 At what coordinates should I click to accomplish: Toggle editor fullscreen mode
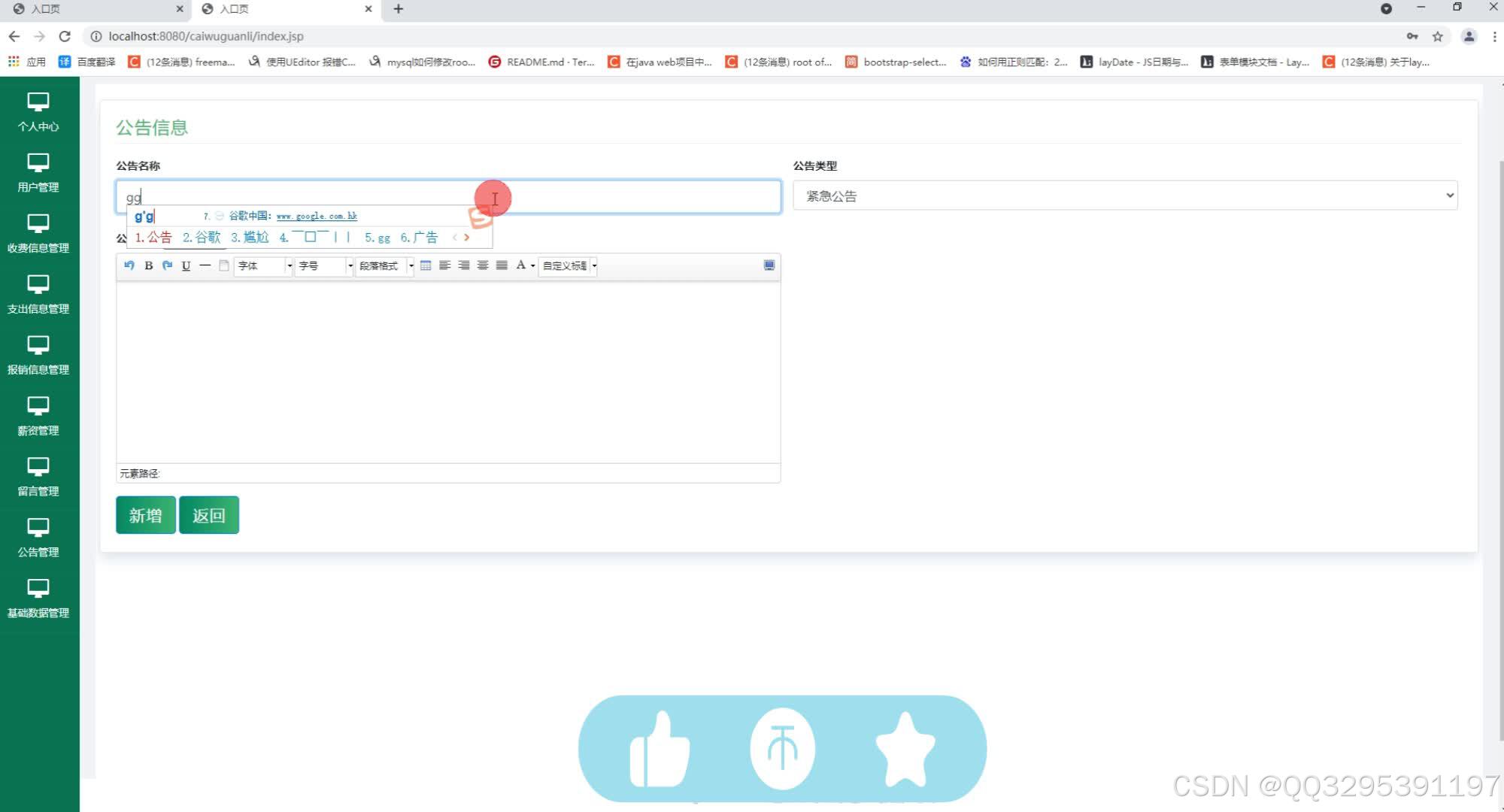[x=769, y=265]
